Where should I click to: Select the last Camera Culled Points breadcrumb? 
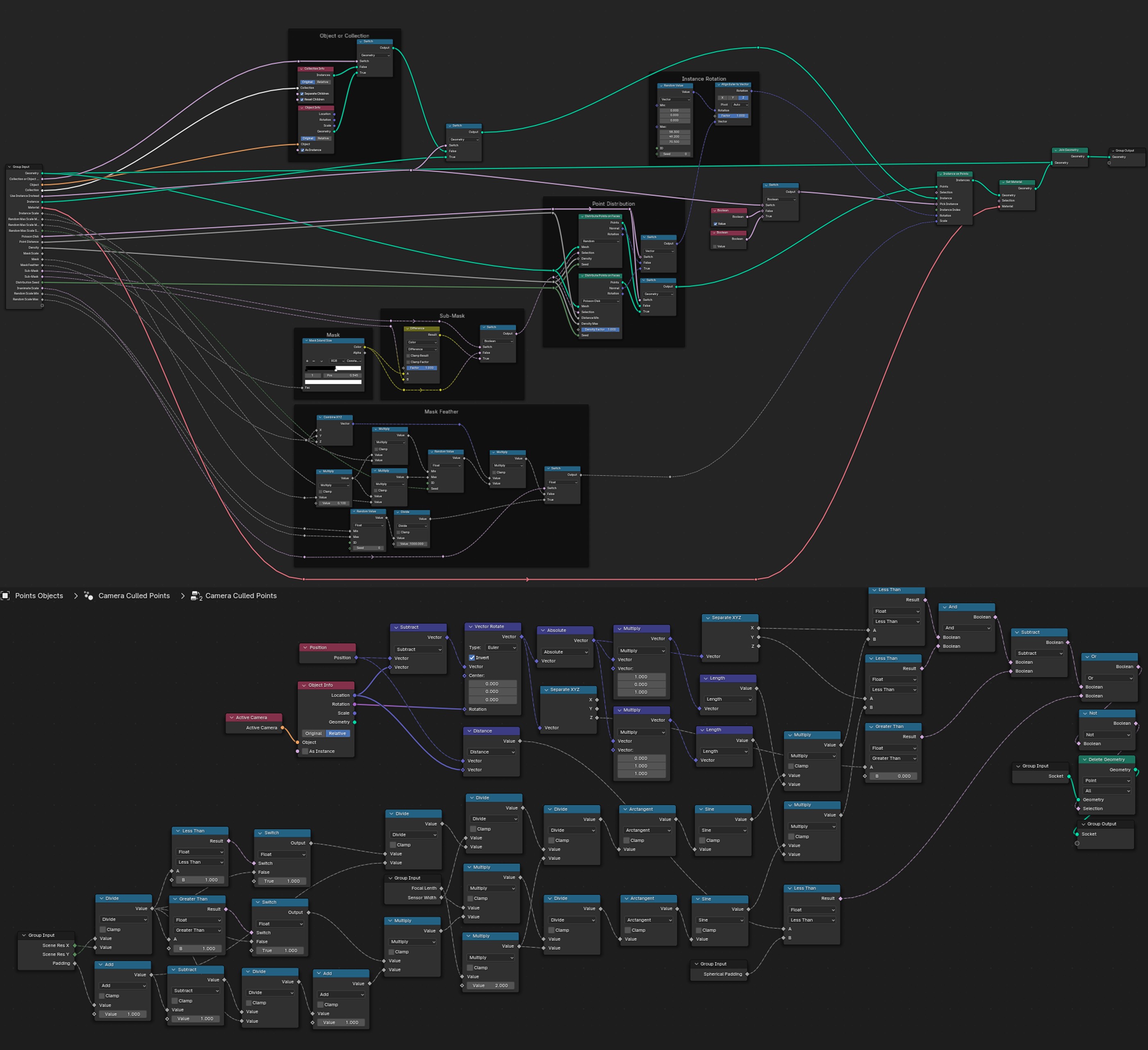(241, 596)
